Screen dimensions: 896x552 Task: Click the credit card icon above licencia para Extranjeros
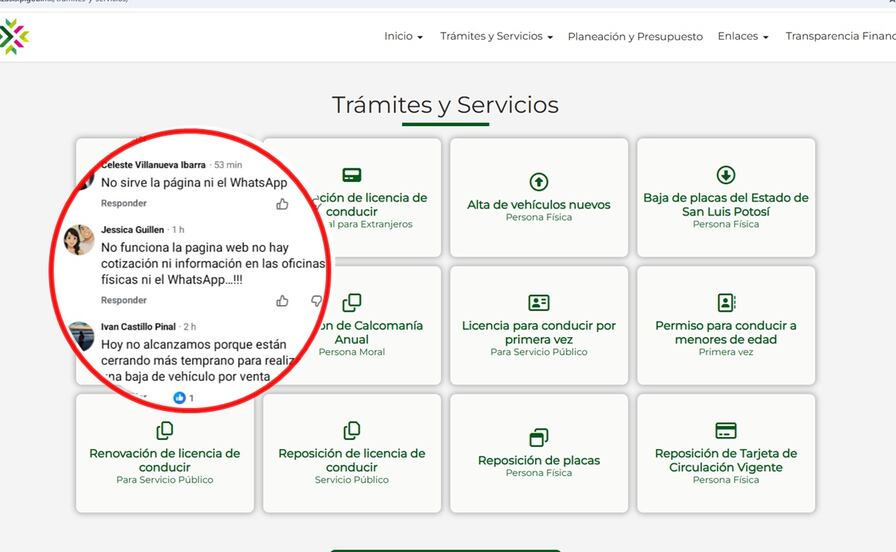click(351, 175)
